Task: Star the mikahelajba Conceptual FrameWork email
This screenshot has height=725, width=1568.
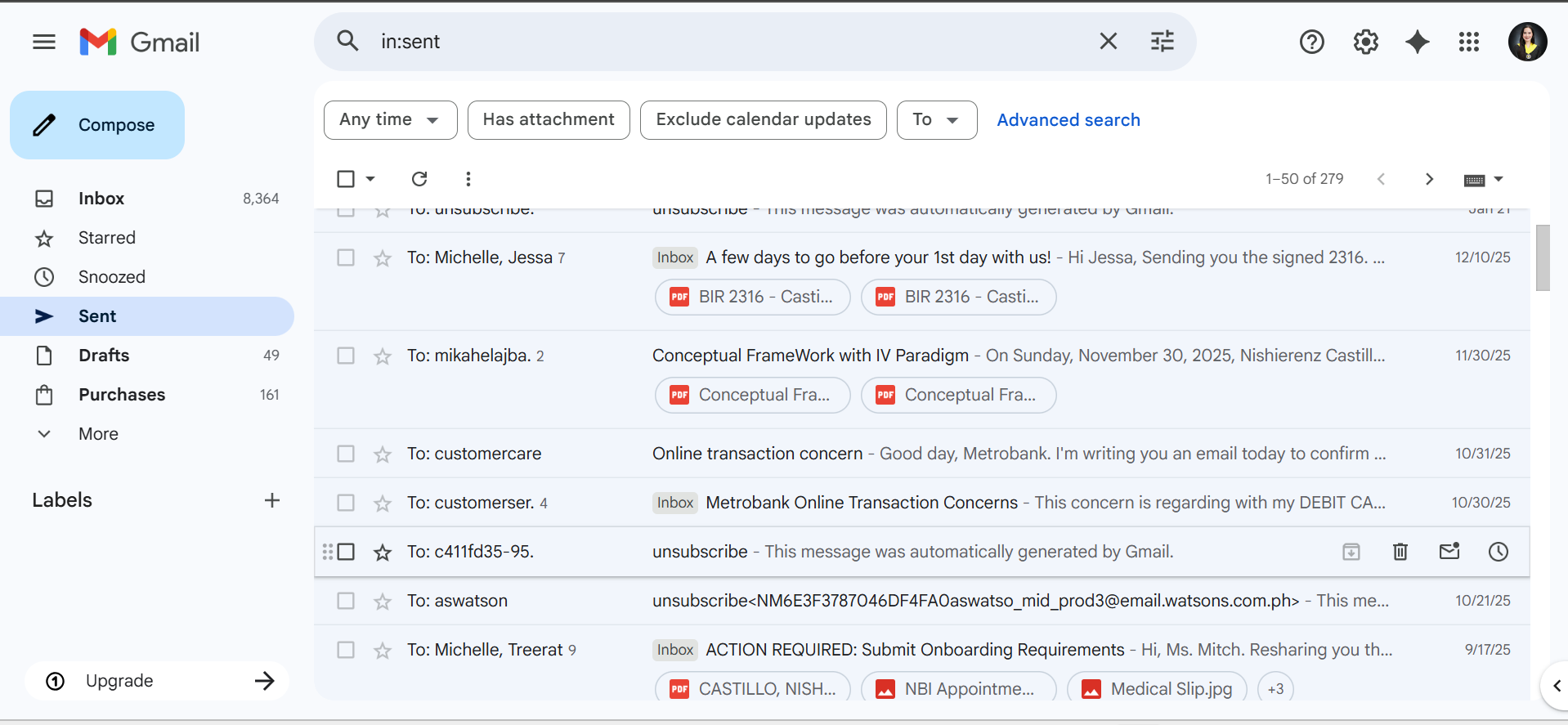Action: point(383,356)
